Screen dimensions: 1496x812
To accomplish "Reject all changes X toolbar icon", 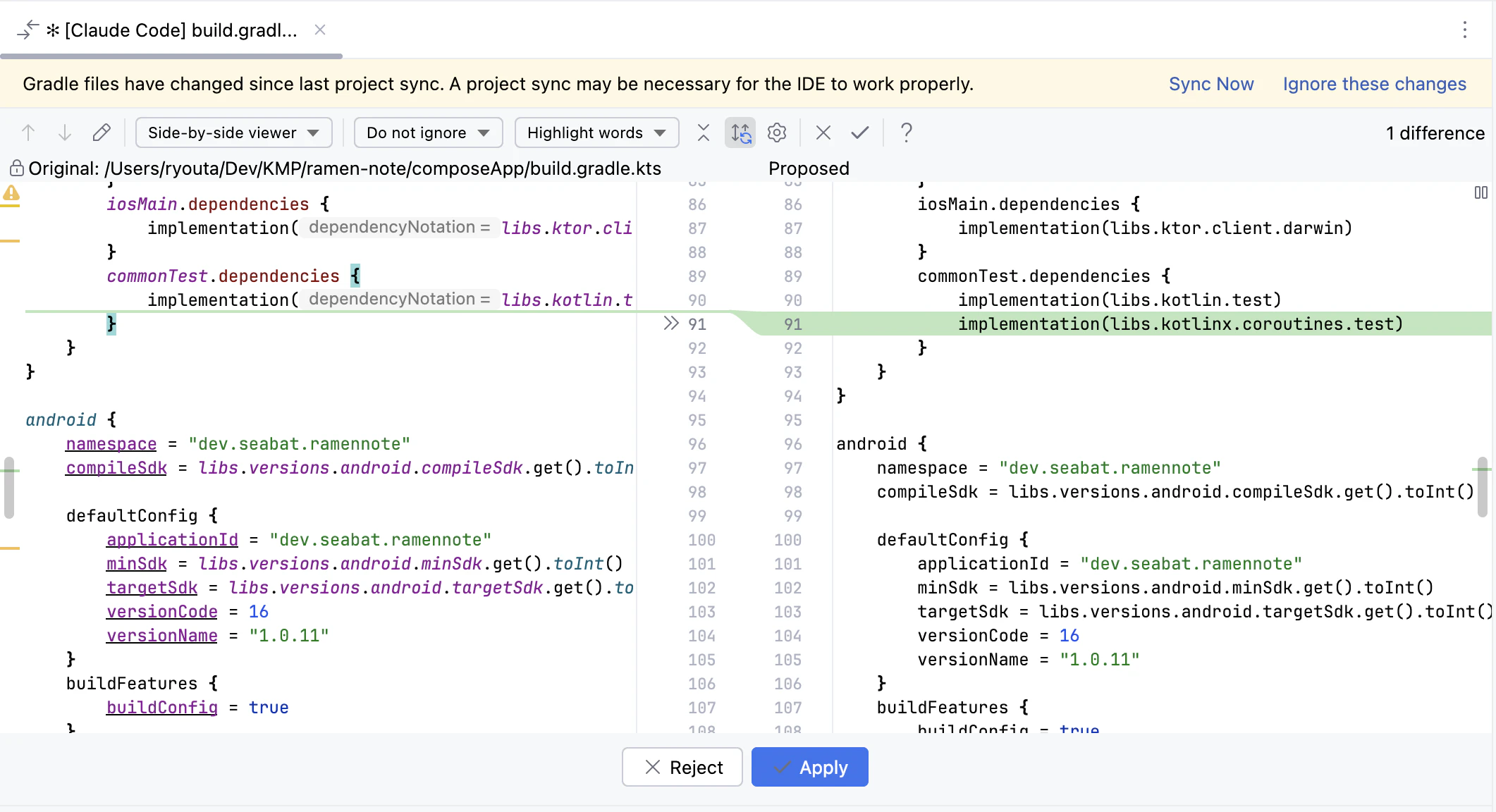I will (x=823, y=133).
